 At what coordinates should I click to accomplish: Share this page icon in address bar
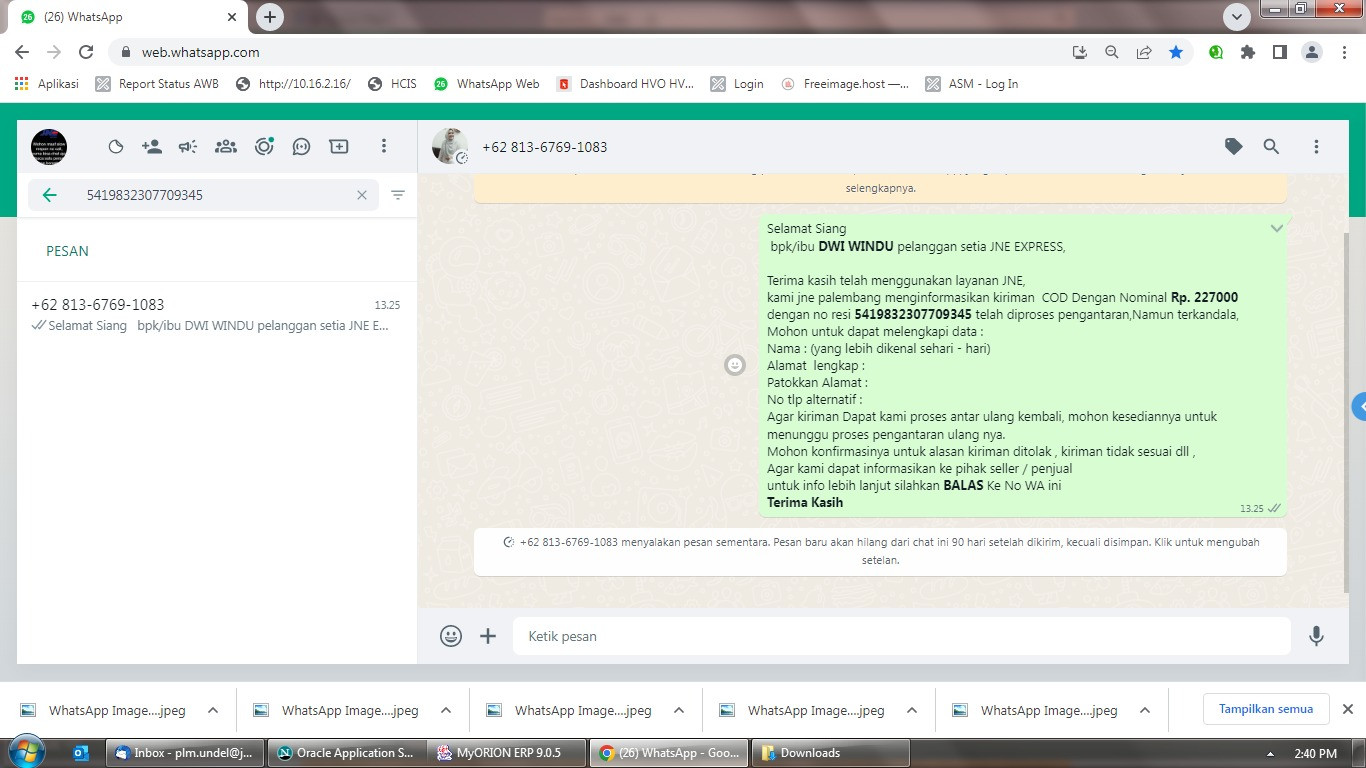pyautogui.click(x=1144, y=52)
